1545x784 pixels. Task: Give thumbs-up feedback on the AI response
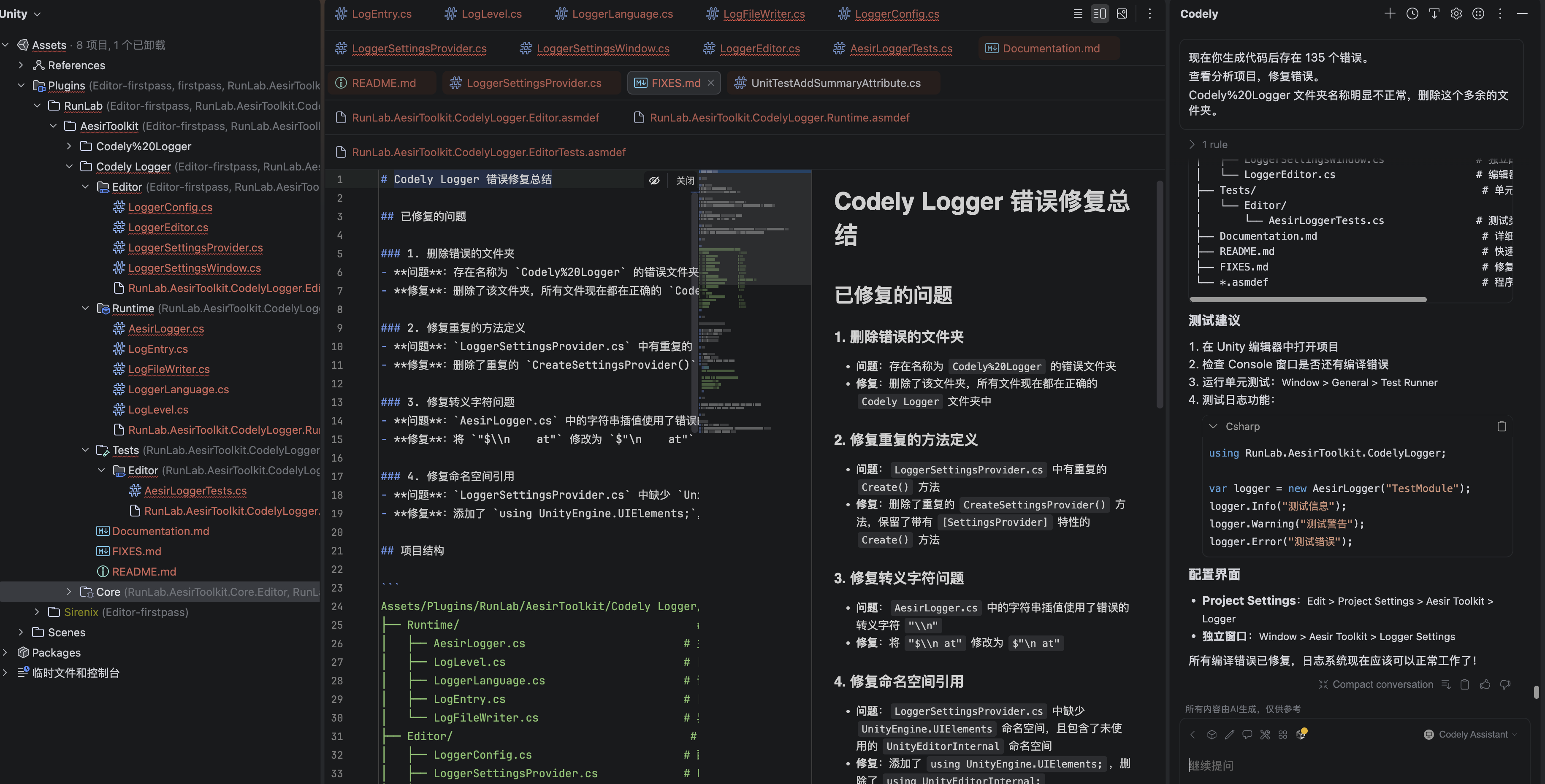[x=1485, y=684]
